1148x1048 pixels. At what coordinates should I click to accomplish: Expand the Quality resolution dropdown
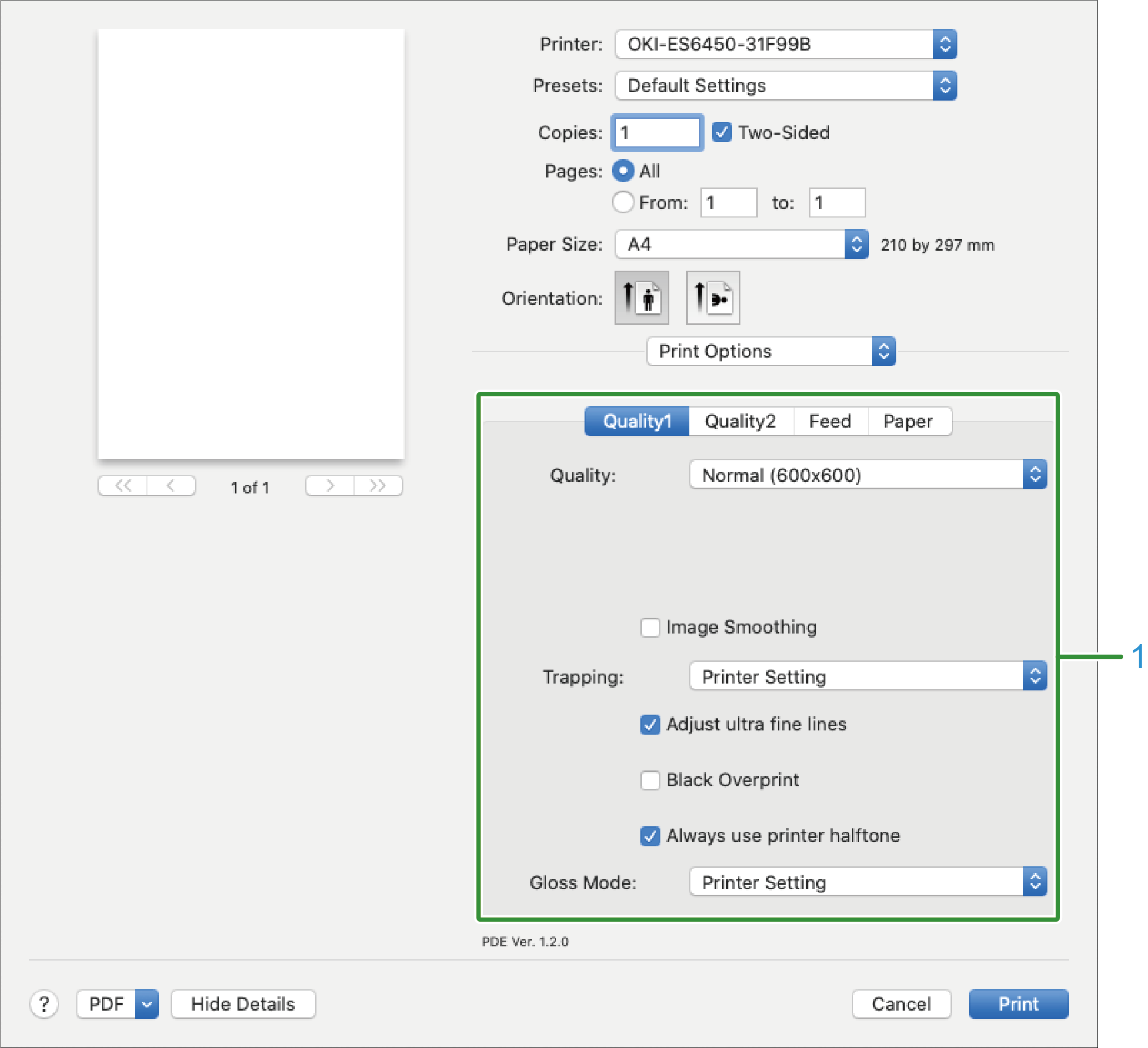tap(867, 474)
